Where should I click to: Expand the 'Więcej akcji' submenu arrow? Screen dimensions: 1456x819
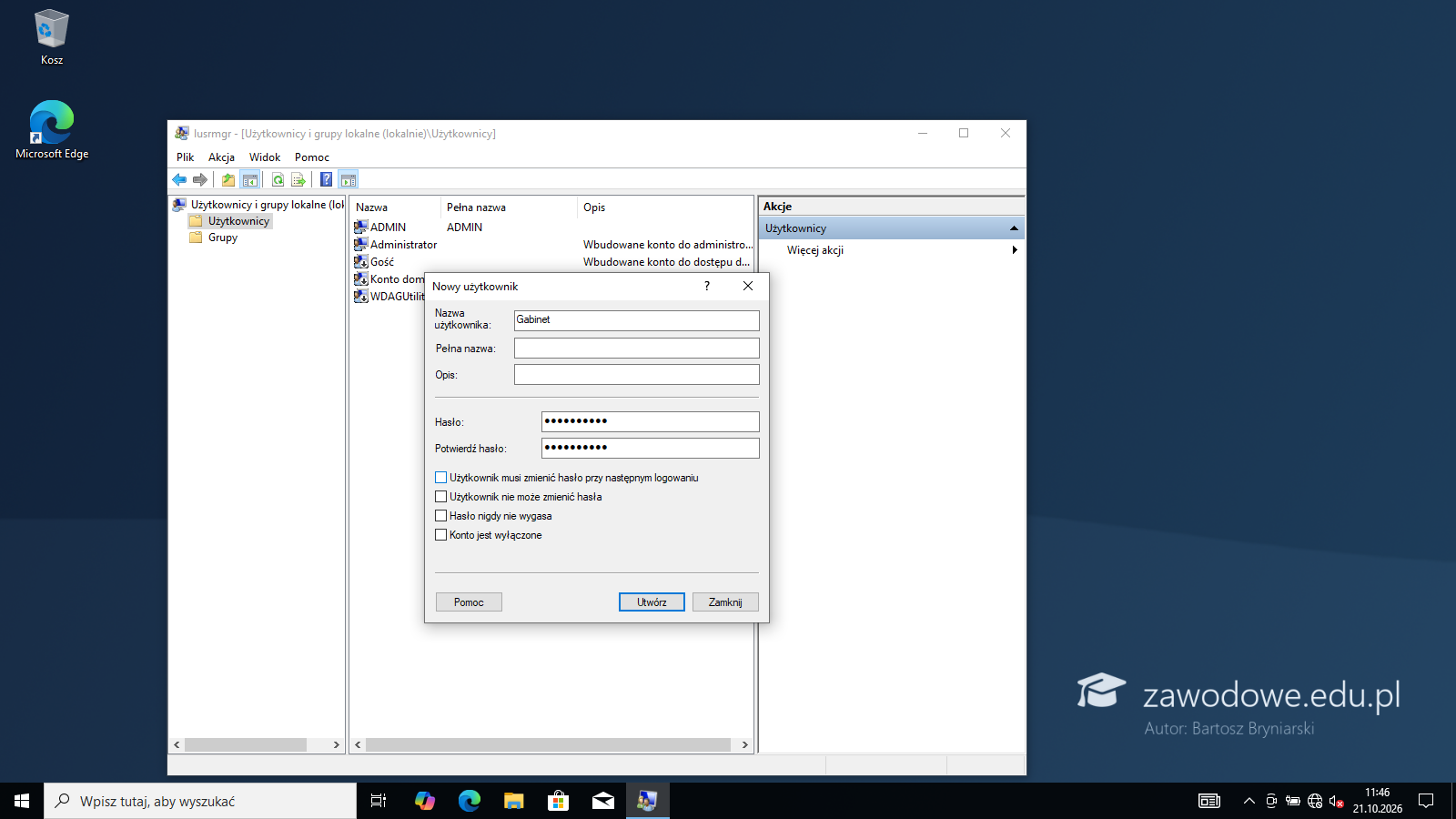point(1015,249)
